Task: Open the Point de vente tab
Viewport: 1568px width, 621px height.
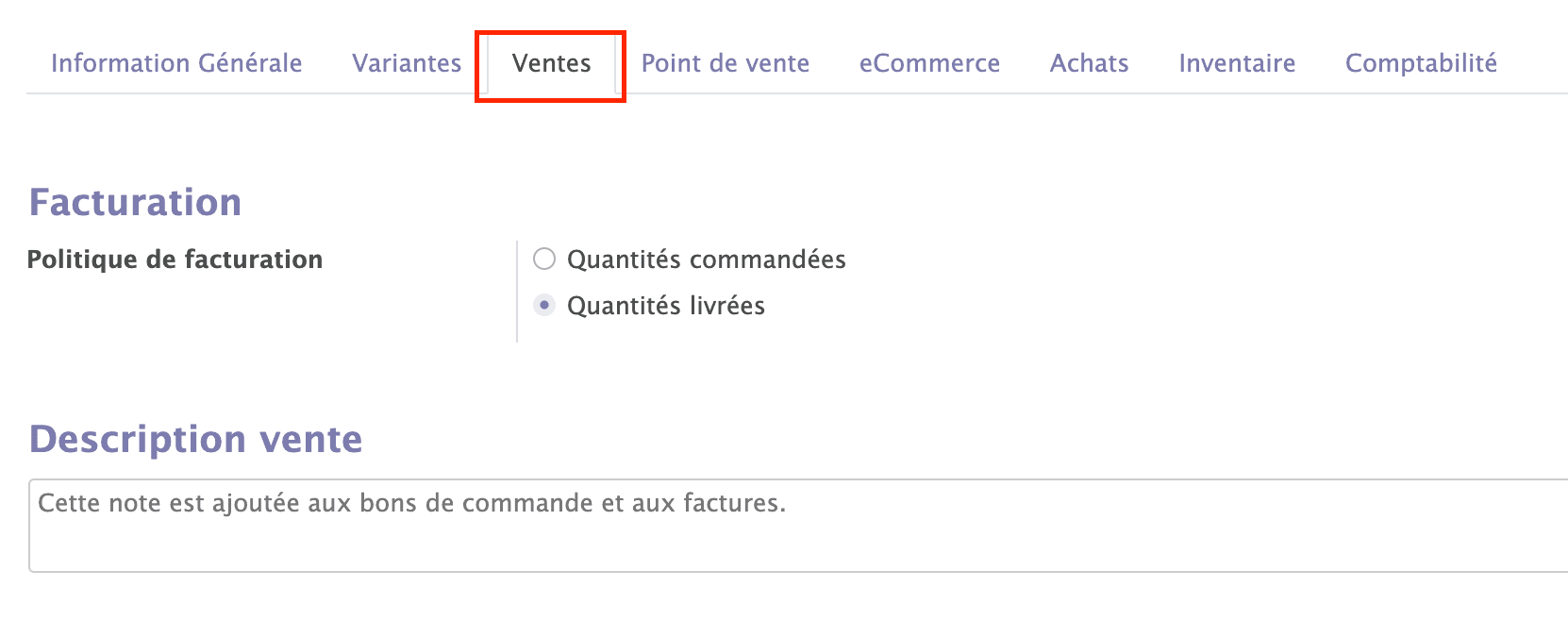Action: click(x=725, y=63)
